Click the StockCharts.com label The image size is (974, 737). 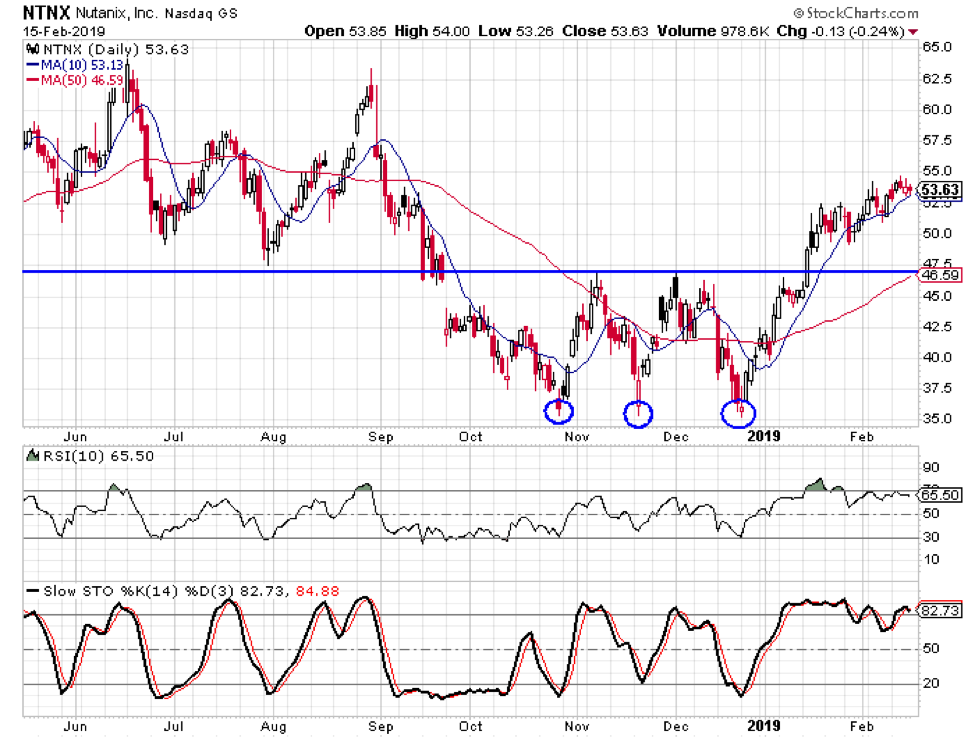point(855,12)
